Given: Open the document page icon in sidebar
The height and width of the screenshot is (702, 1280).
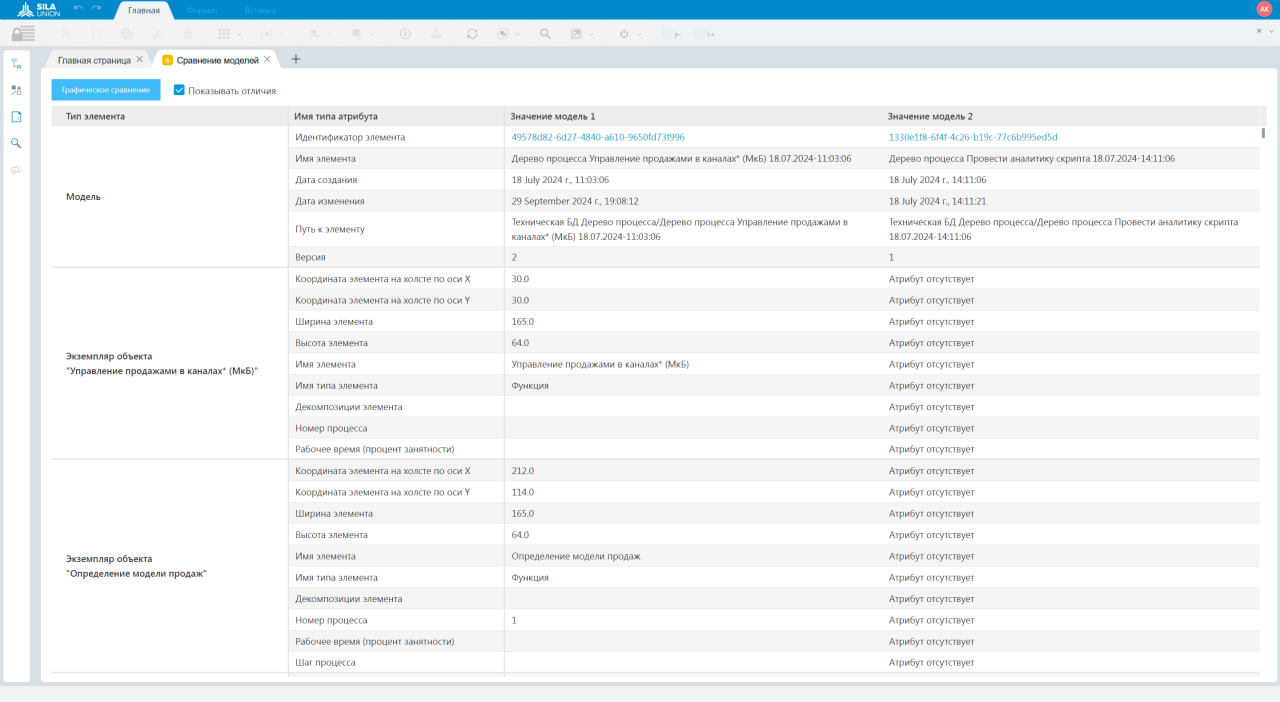Looking at the screenshot, I should click(16, 117).
